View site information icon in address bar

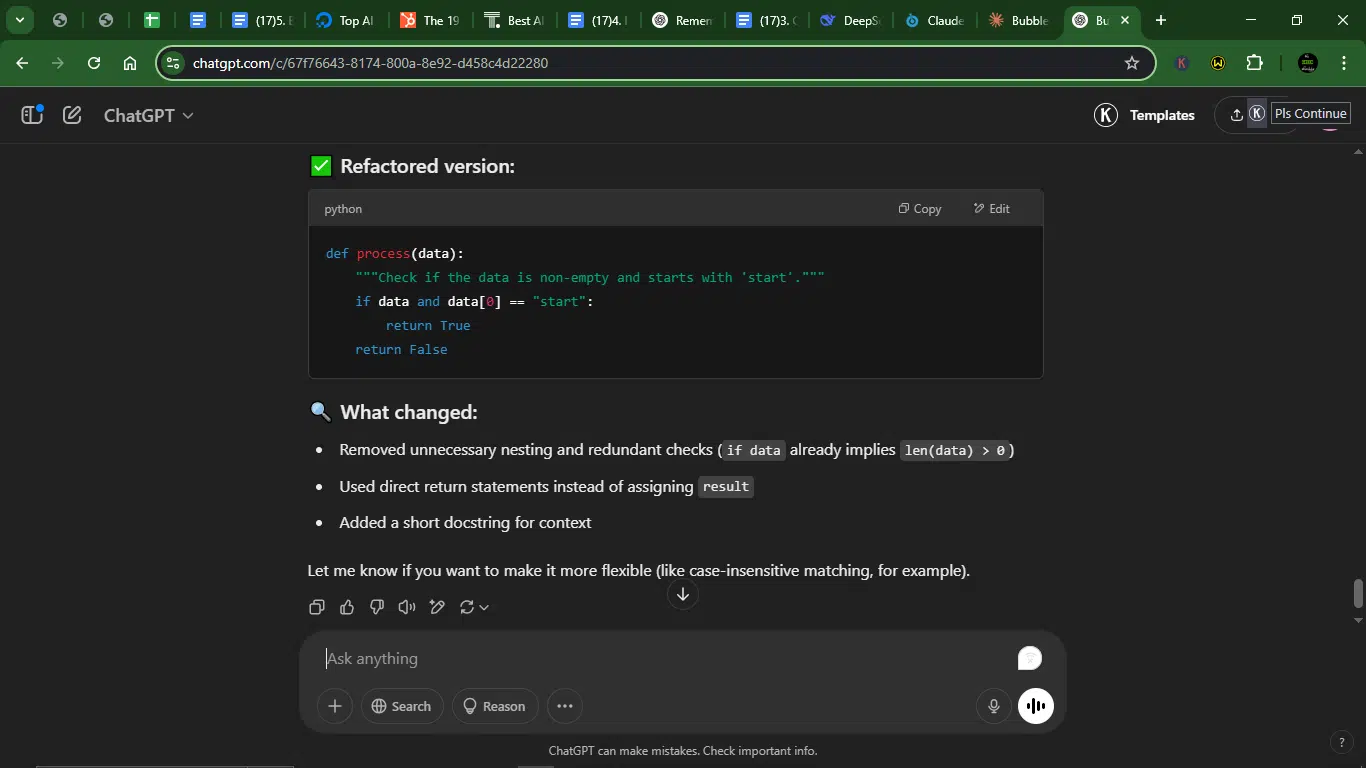(x=173, y=63)
